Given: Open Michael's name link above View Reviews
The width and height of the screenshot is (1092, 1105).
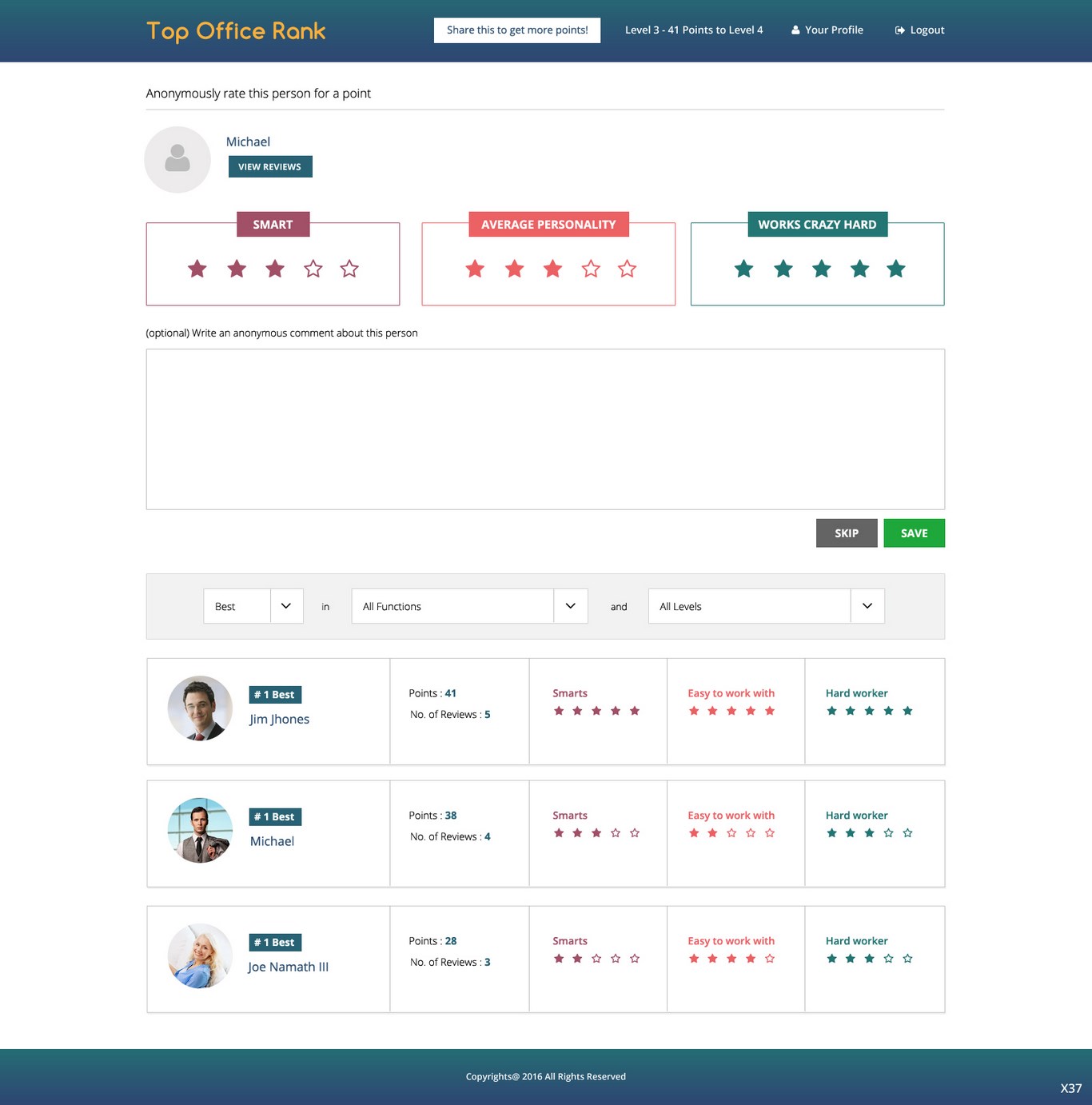Looking at the screenshot, I should pos(248,142).
